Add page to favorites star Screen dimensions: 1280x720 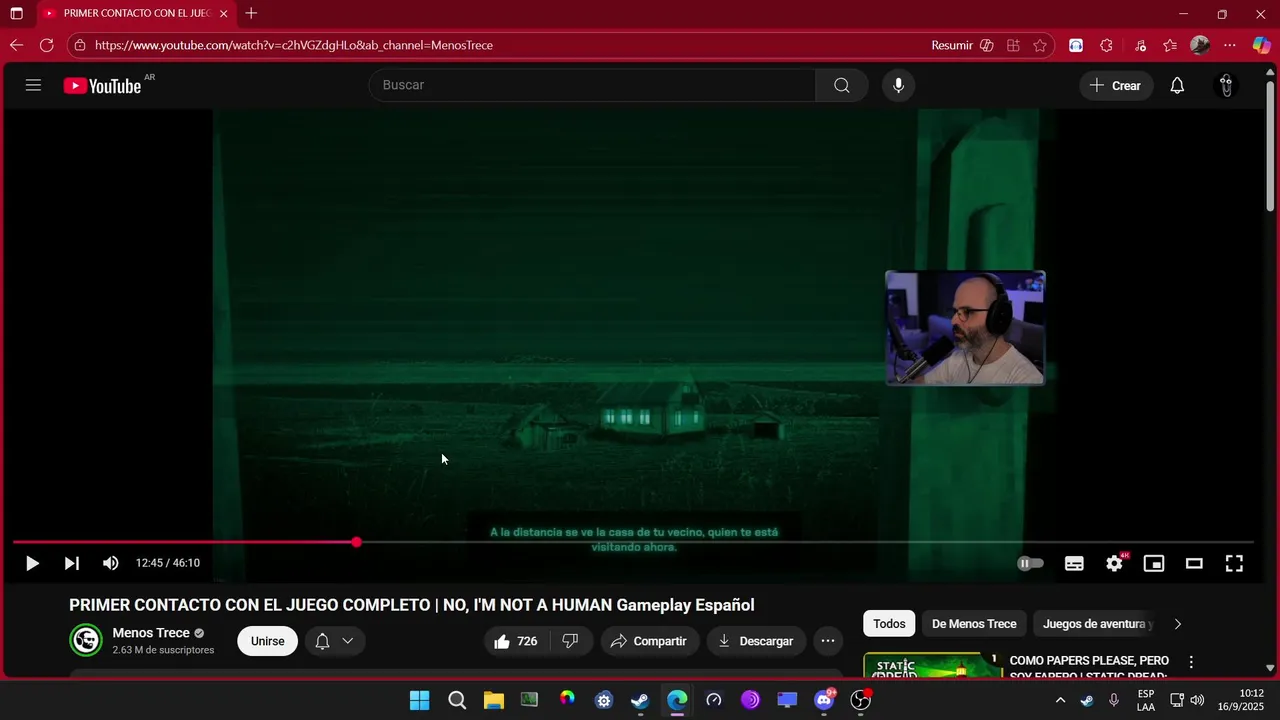[1040, 45]
